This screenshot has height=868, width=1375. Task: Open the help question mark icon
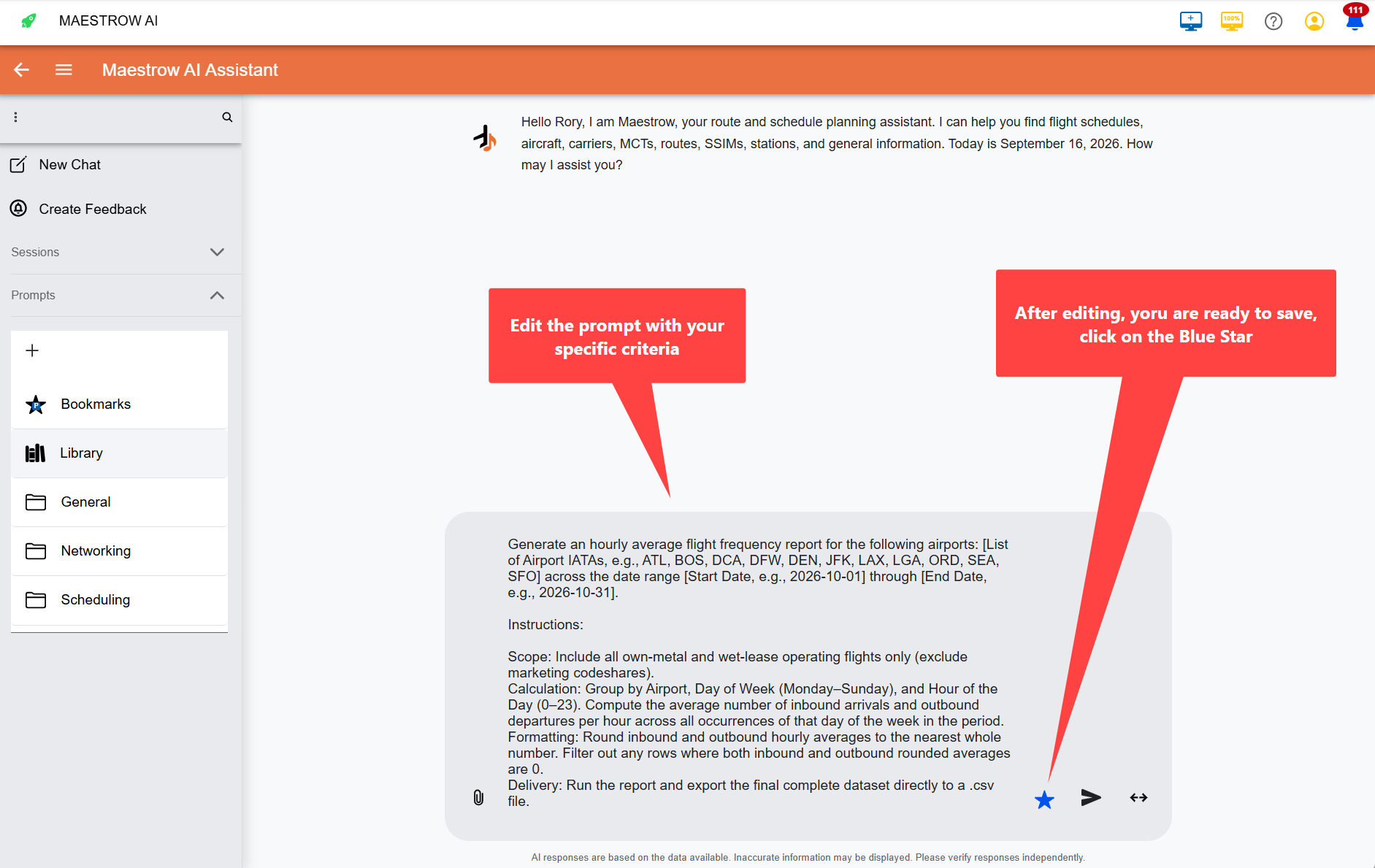click(1273, 21)
